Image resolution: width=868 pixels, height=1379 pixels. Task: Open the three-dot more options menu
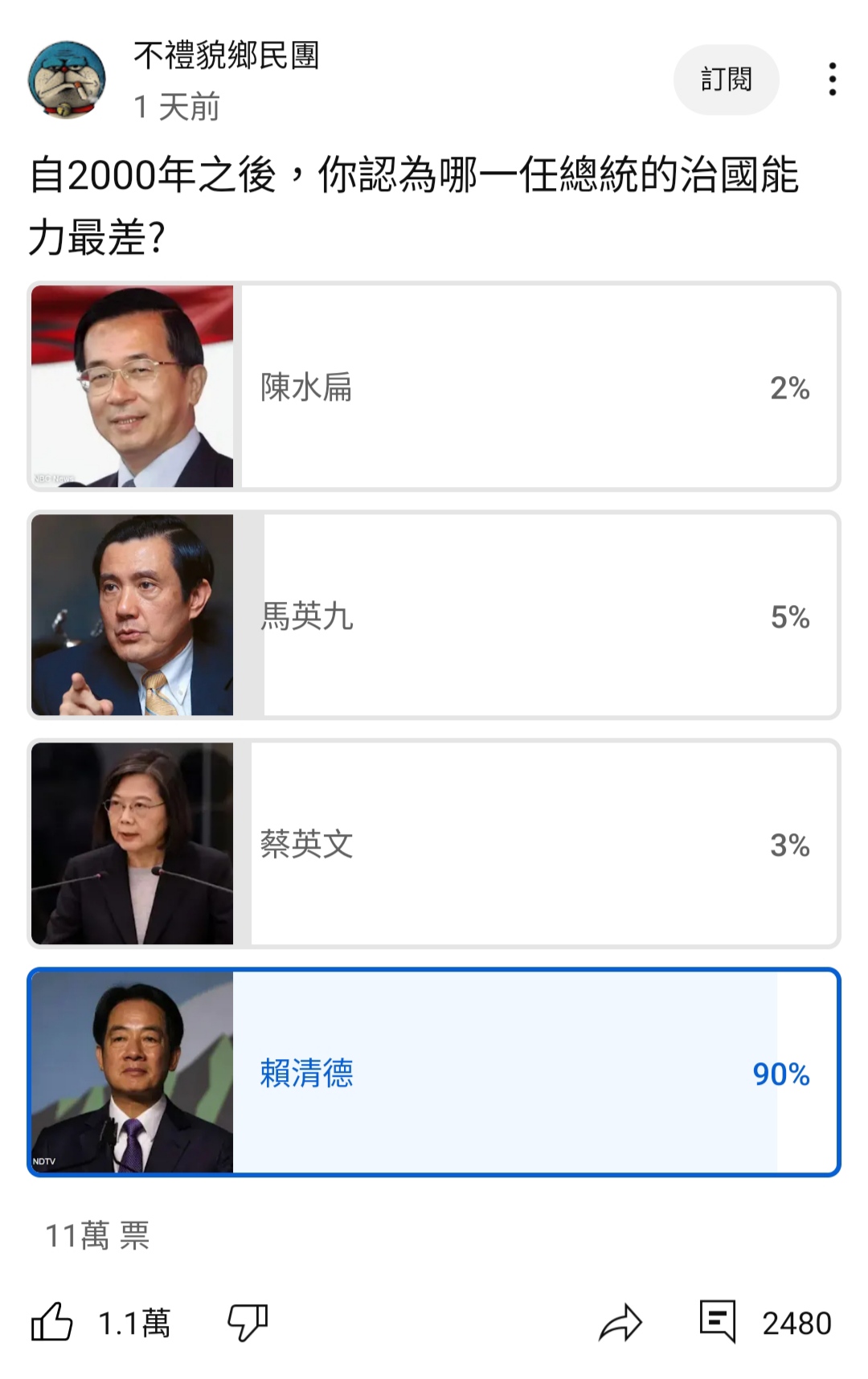833,80
